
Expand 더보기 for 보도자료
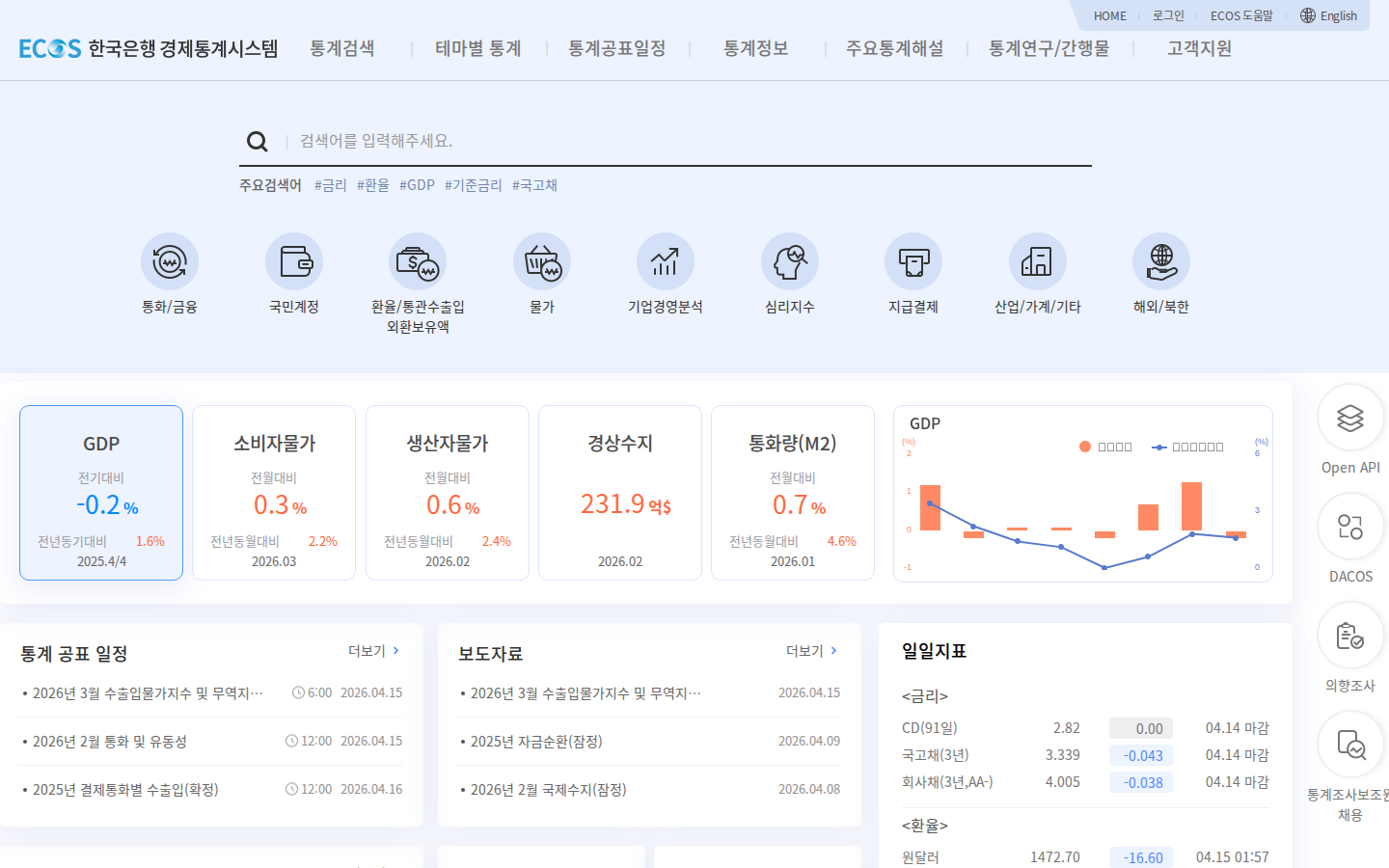[x=812, y=651]
